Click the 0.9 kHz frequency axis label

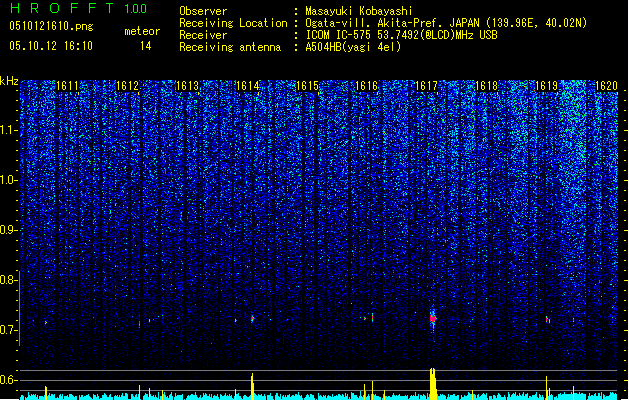click(9, 230)
